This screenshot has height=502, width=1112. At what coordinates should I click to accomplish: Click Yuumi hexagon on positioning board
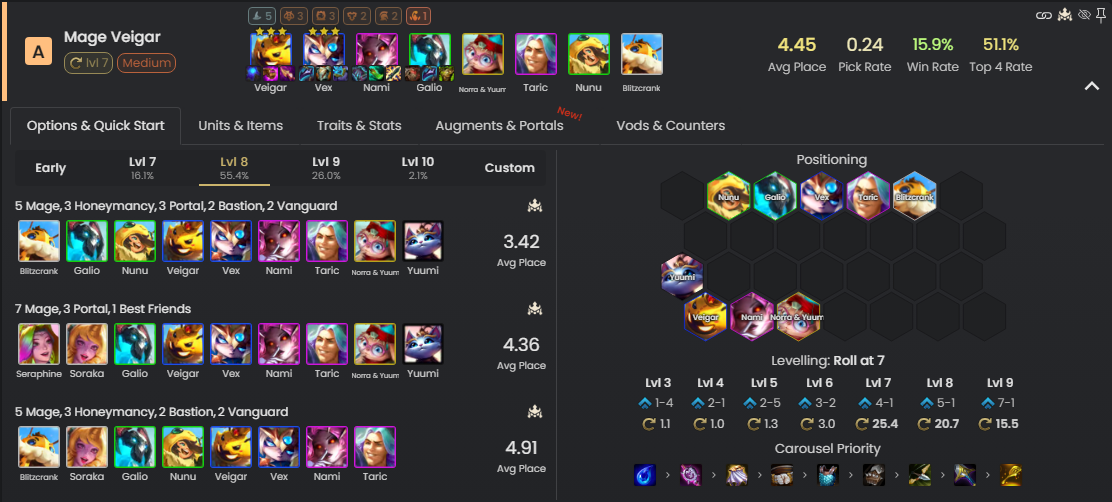point(682,276)
